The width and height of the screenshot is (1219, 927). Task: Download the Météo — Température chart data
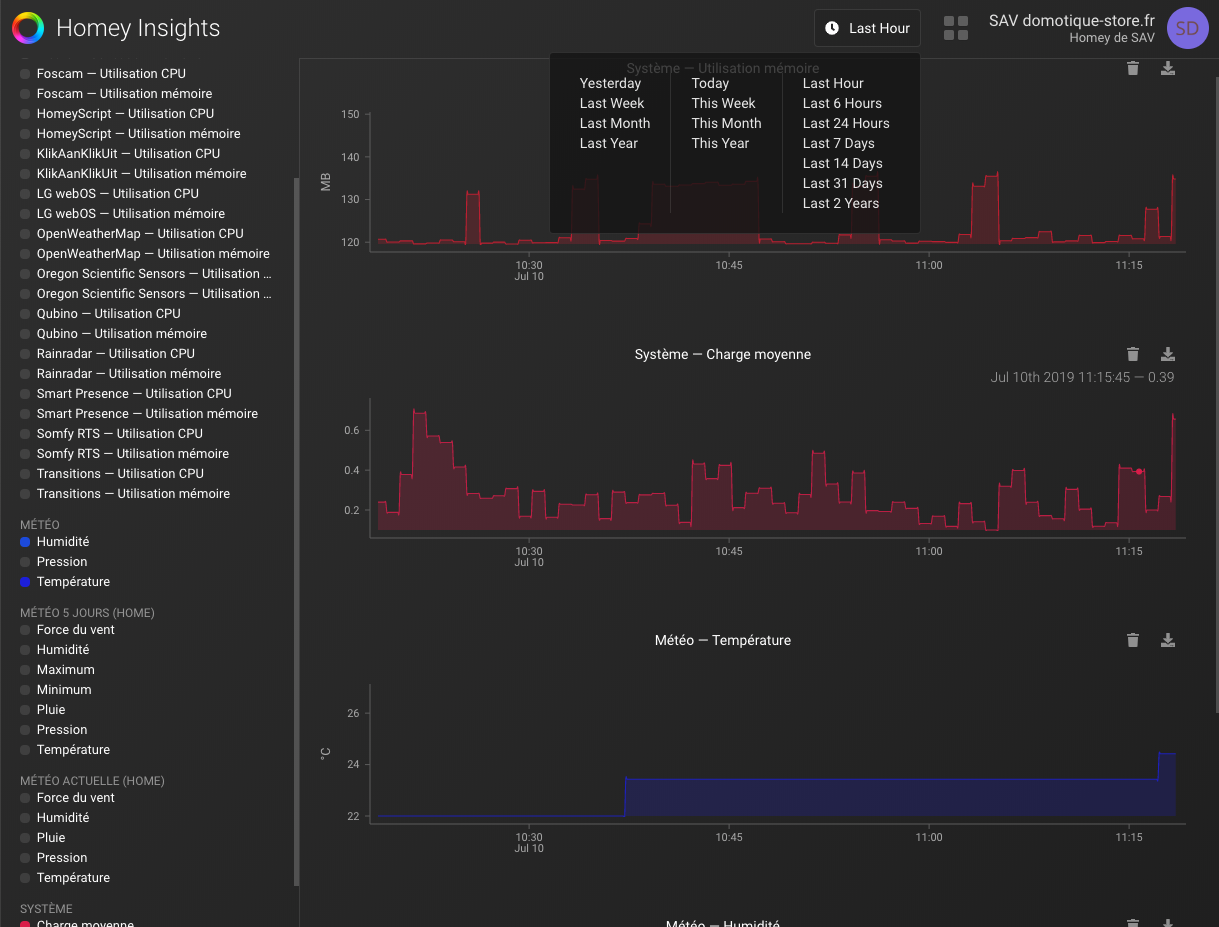[x=1167, y=639]
